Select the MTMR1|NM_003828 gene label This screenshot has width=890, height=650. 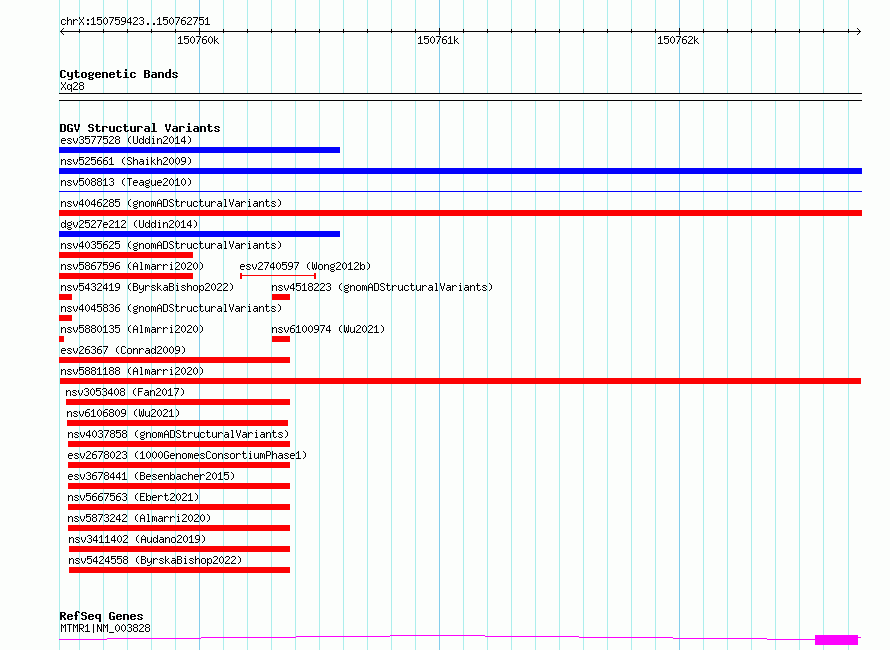(105, 628)
